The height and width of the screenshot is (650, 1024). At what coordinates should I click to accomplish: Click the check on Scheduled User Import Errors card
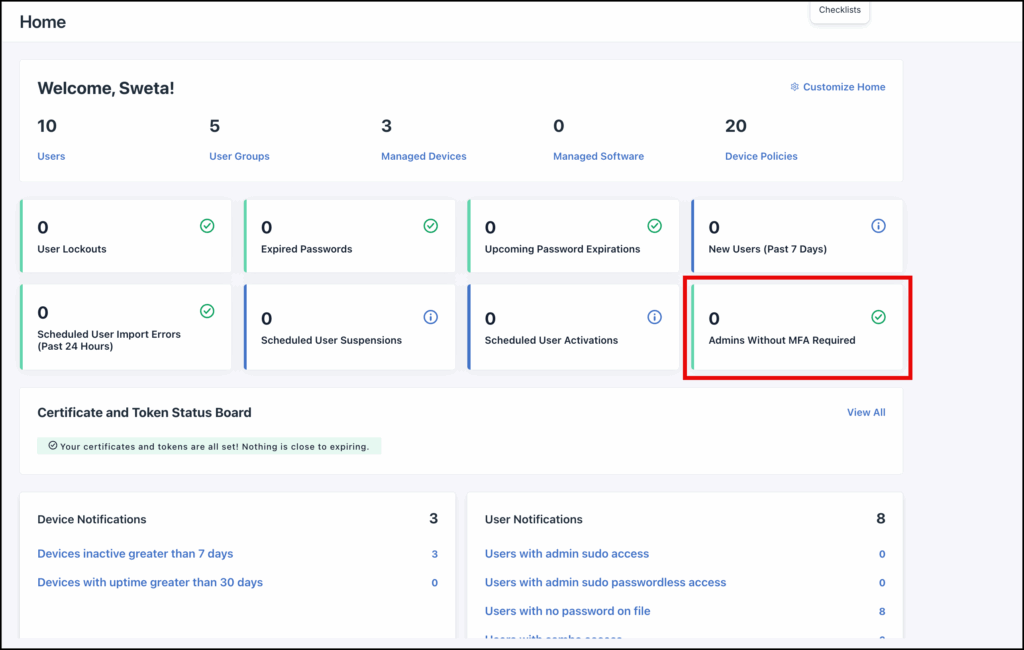click(x=208, y=313)
